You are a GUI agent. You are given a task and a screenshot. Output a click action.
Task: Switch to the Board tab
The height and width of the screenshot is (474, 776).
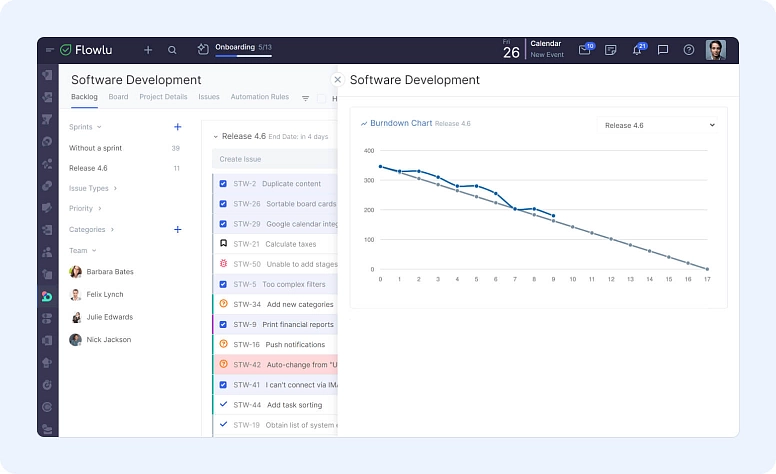tap(118, 97)
